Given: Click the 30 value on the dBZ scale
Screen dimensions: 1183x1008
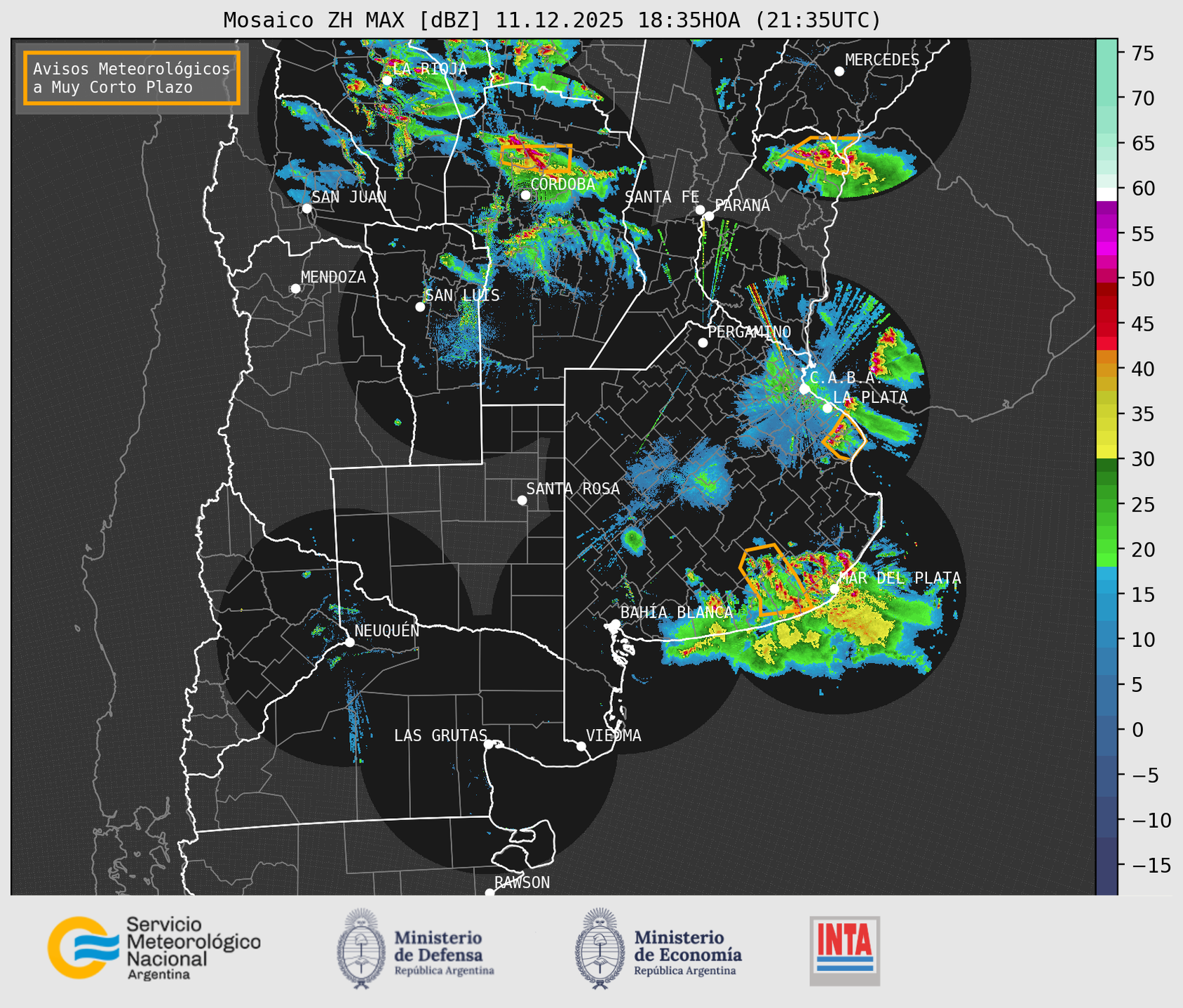Looking at the screenshot, I should pyautogui.click(x=1143, y=459).
